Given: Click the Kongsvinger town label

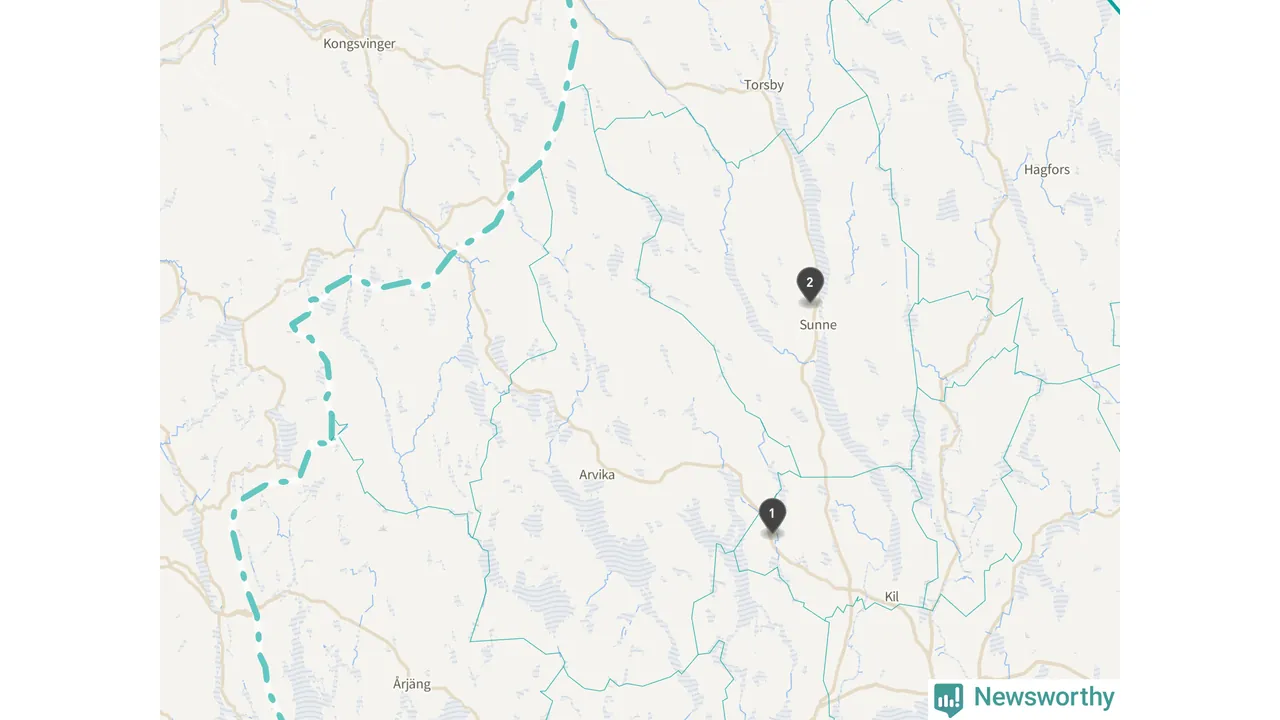Looking at the screenshot, I should 359,44.
